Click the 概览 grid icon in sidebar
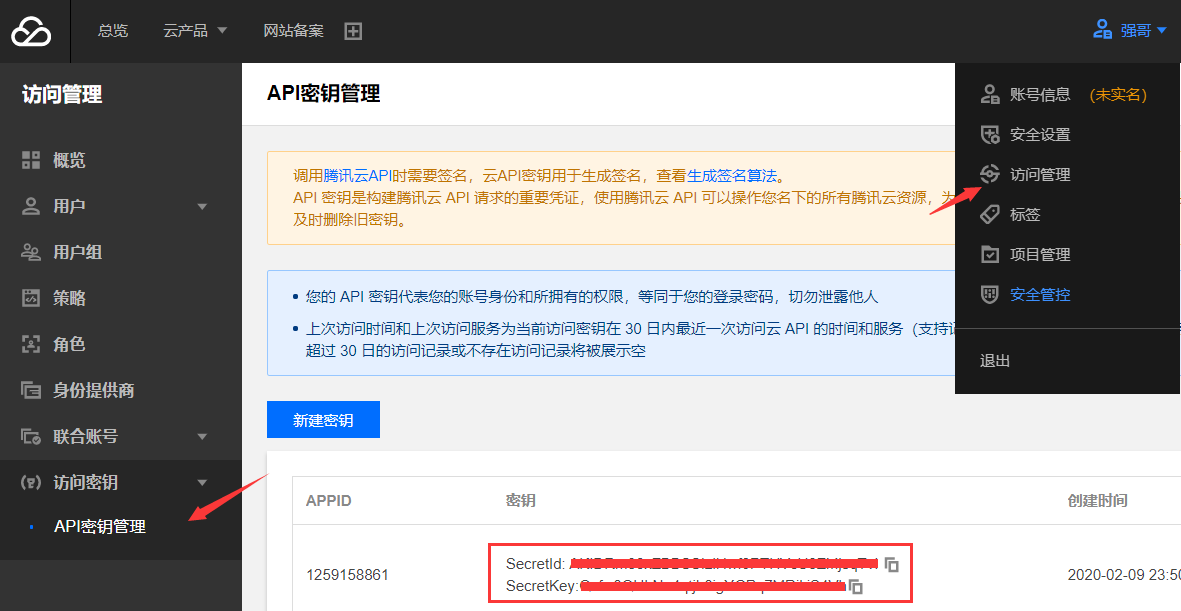This screenshot has width=1181, height=611. (31, 160)
